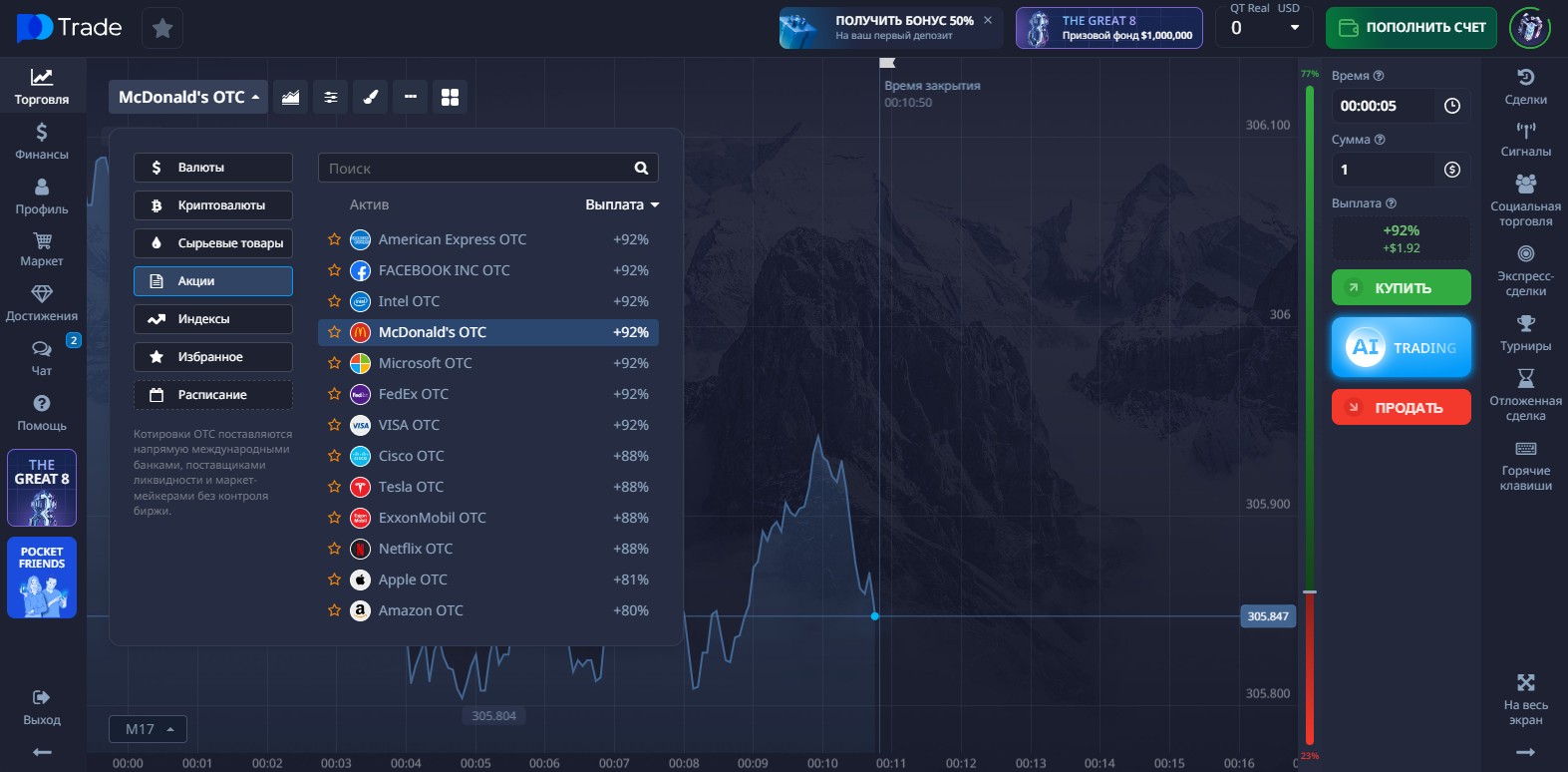Click the 00:00:05 time input
1568x772 pixels.
[x=1386, y=106]
